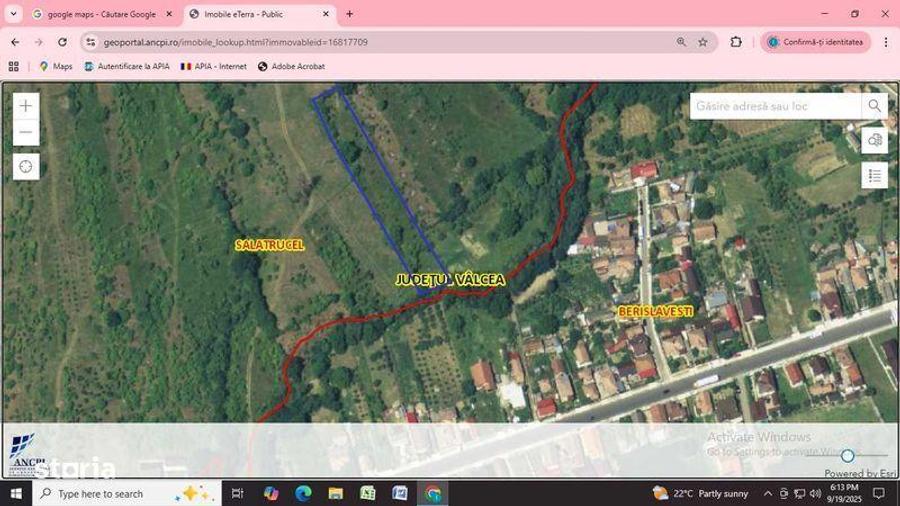The image size is (900, 506).
Task: Open the Windows Start menu
Action: (16, 493)
